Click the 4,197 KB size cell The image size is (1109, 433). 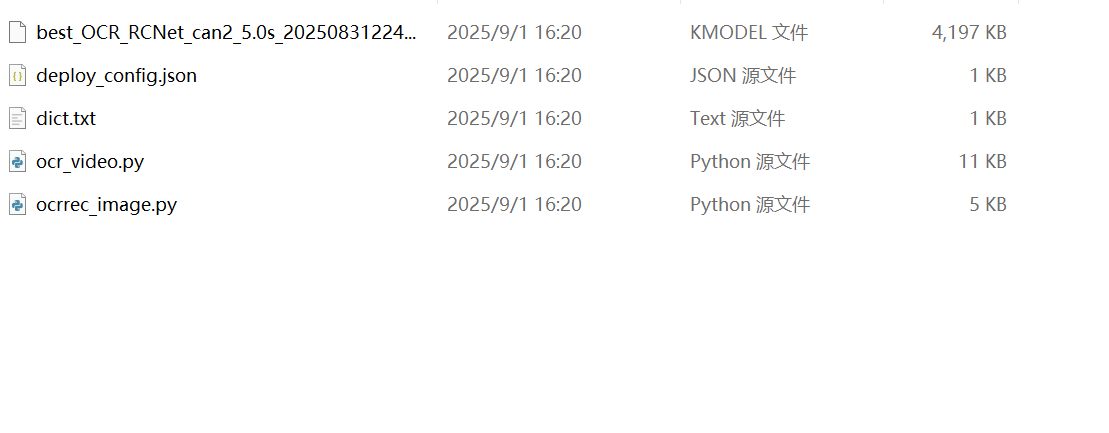point(968,32)
